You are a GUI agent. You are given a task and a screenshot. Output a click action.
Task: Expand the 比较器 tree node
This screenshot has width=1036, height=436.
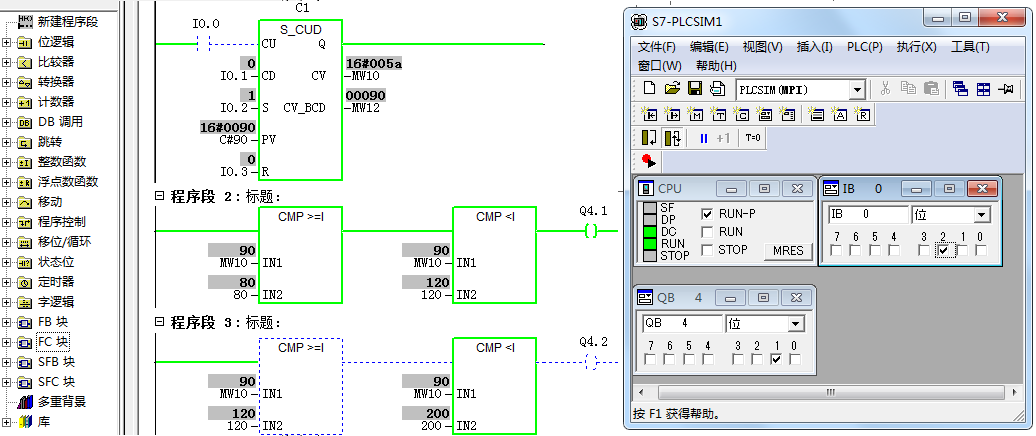[x=7, y=63]
